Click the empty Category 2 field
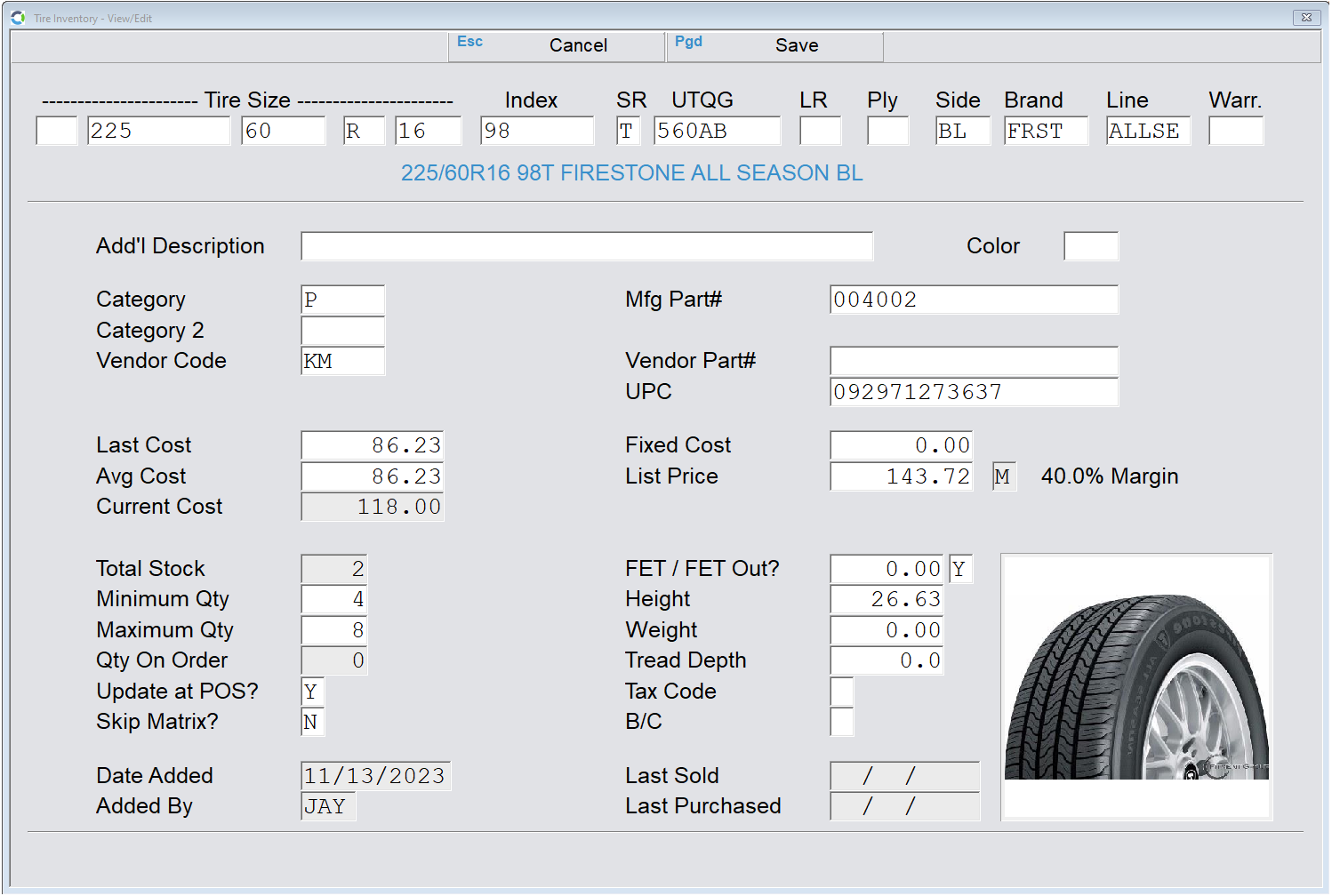This screenshot has height=896, width=1332. pyautogui.click(x=343, y=331)
